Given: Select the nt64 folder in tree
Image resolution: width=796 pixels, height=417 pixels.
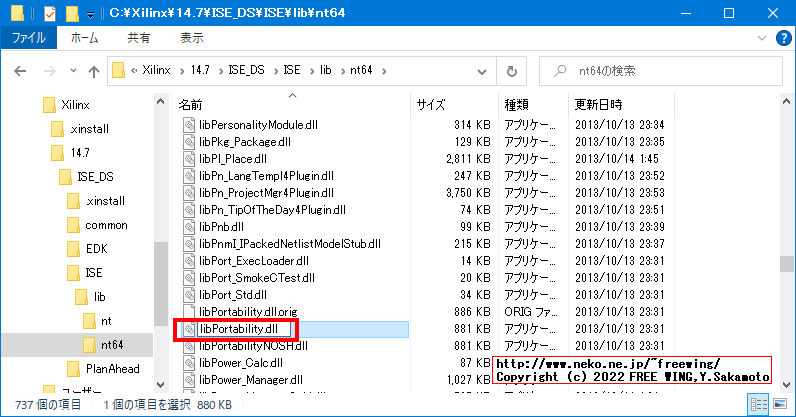Looking at the screenshot, I should click(x=112, y=345).
